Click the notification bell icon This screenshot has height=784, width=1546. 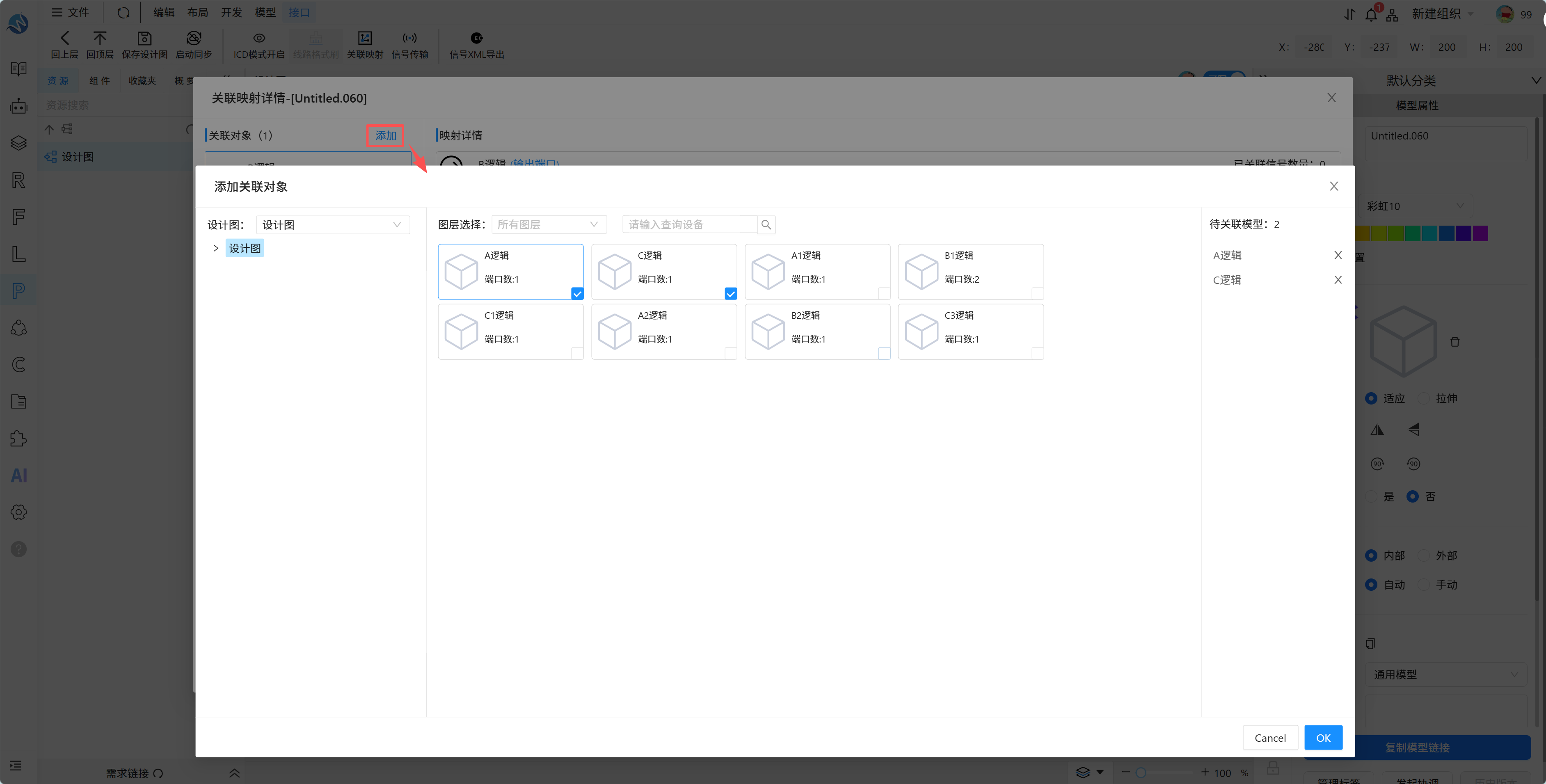[1371, 14]
